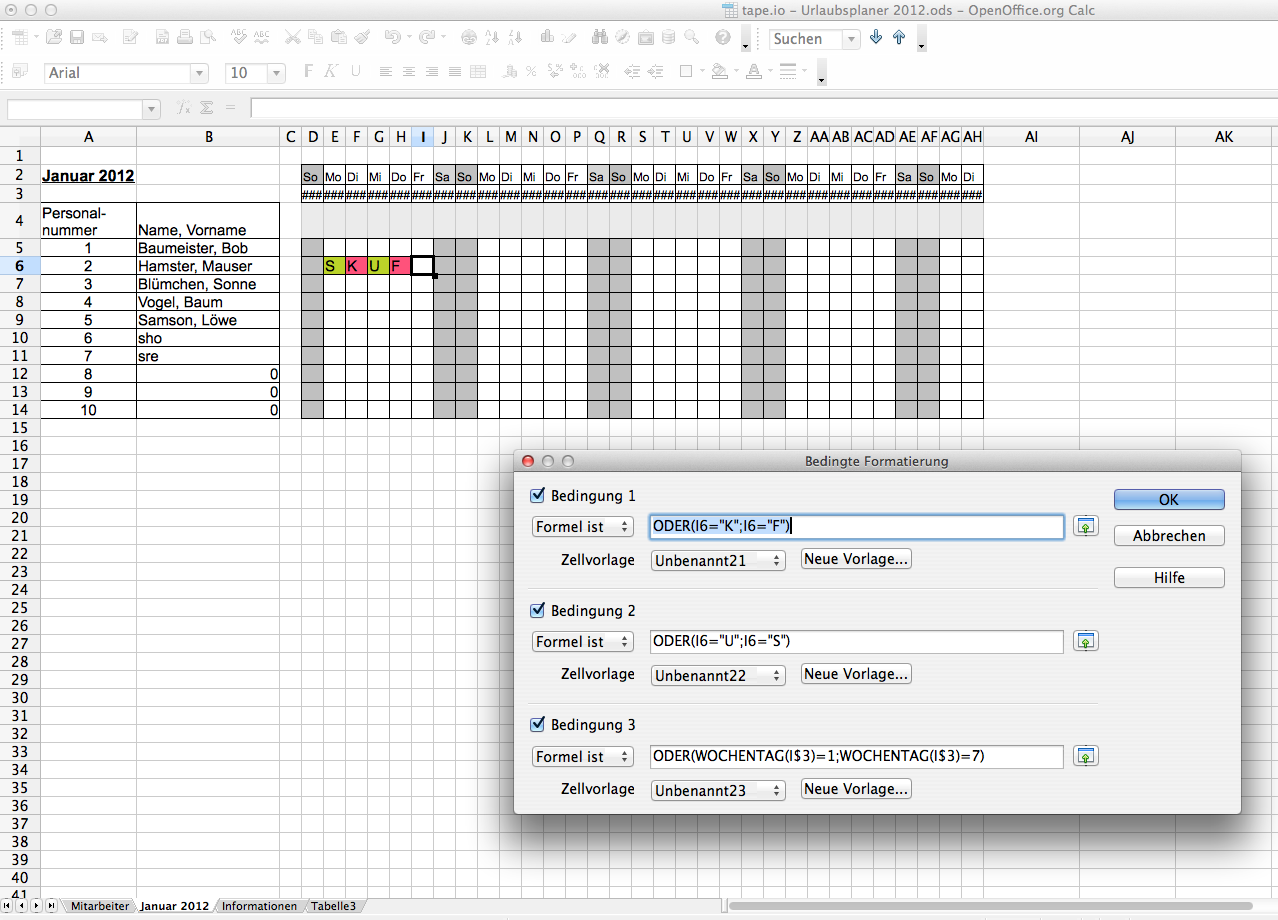Click the Bedingung 3 WOCHENTAG formula field

[x=857, y=757]
